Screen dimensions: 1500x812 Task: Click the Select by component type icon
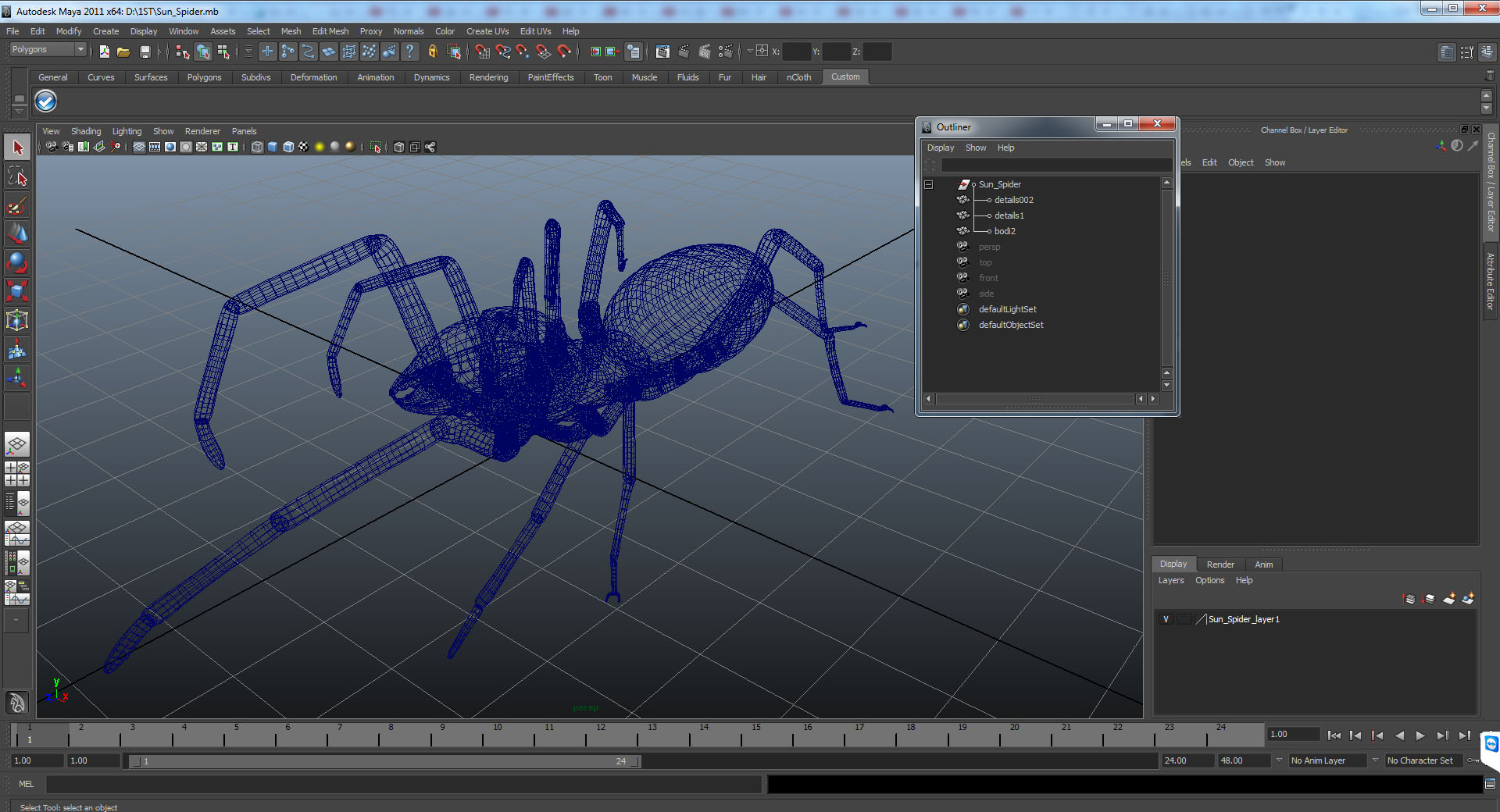[224, 52]
